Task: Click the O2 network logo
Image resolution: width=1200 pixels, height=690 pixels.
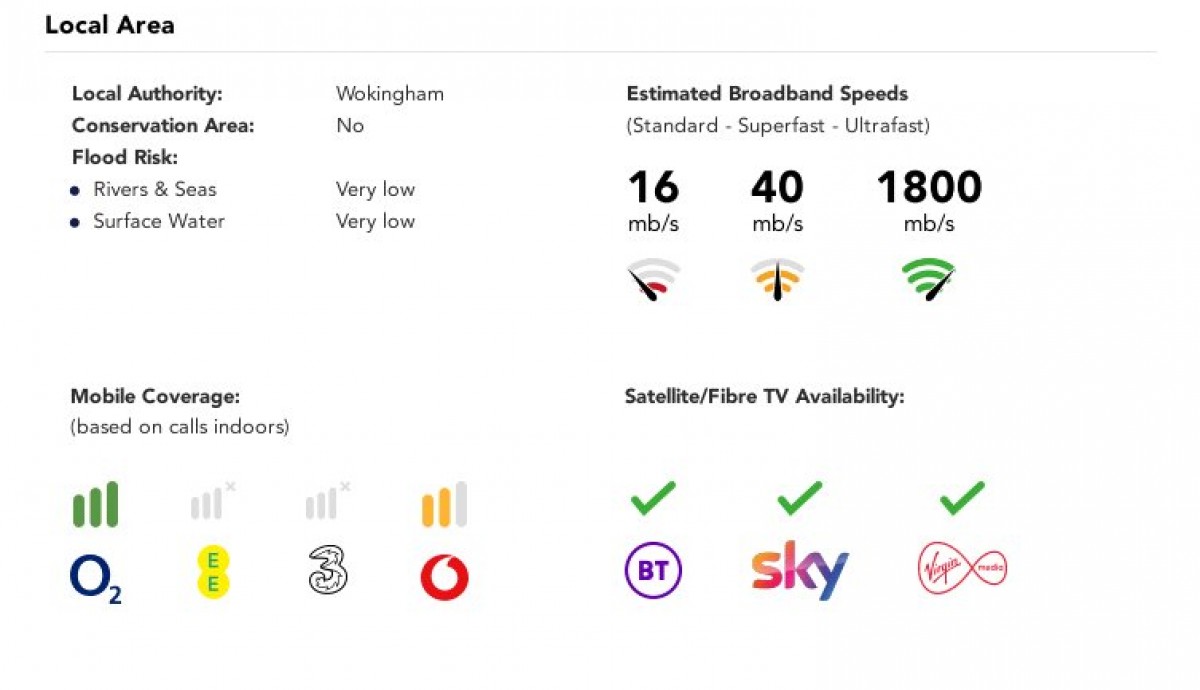Action: pyautogui.click(x=96, y=580)
